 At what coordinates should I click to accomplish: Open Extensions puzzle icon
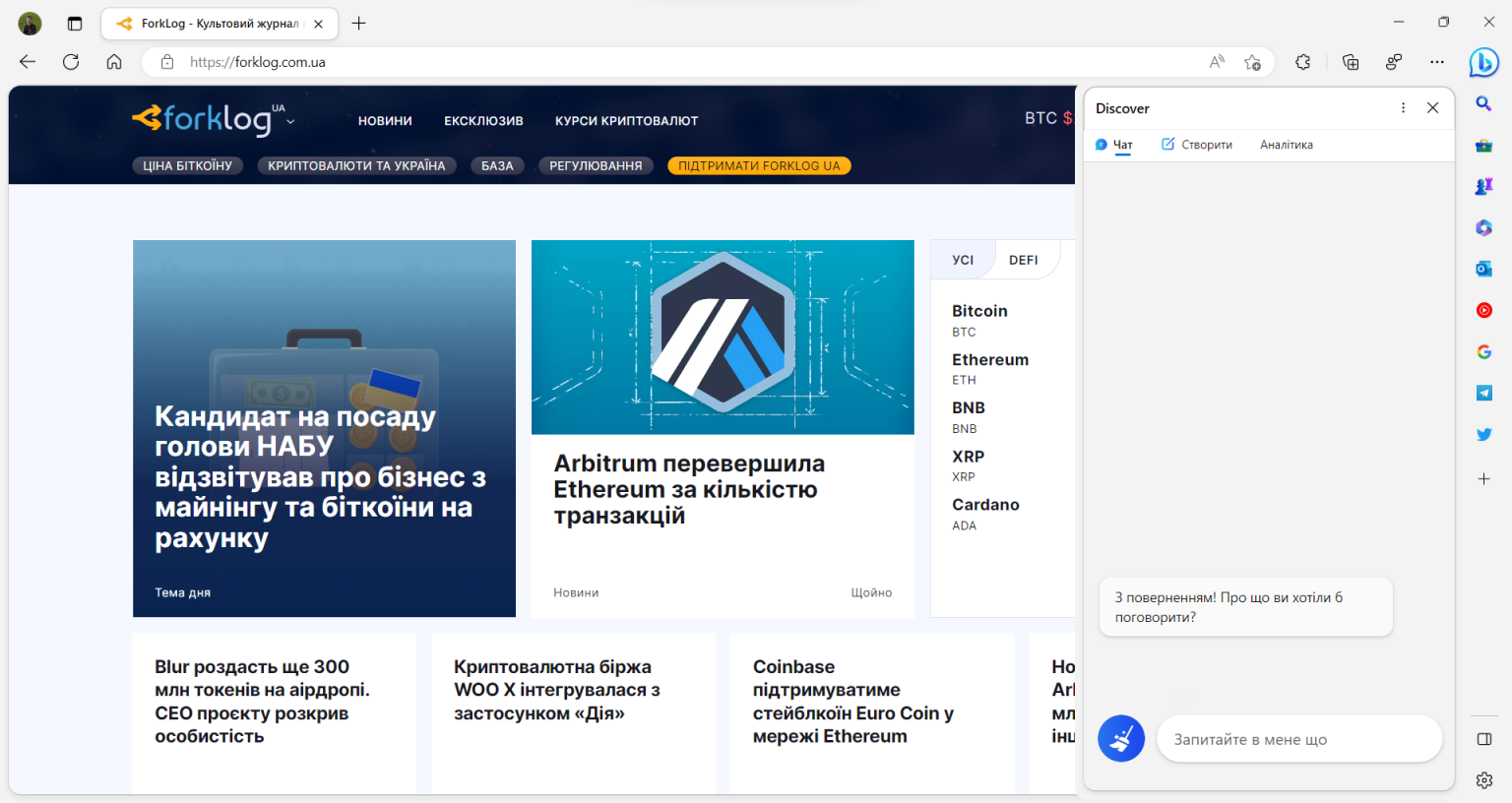coord(1303,62)
